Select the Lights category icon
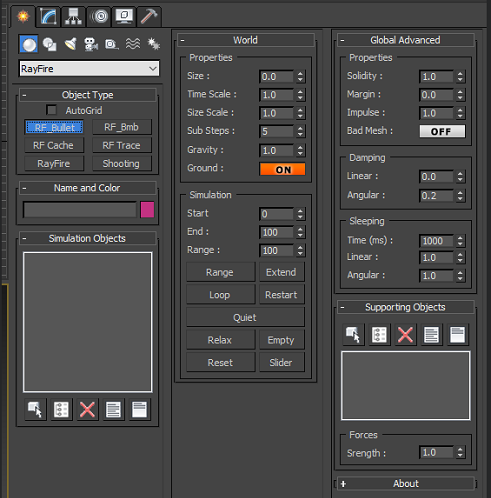 coord(70,44)
